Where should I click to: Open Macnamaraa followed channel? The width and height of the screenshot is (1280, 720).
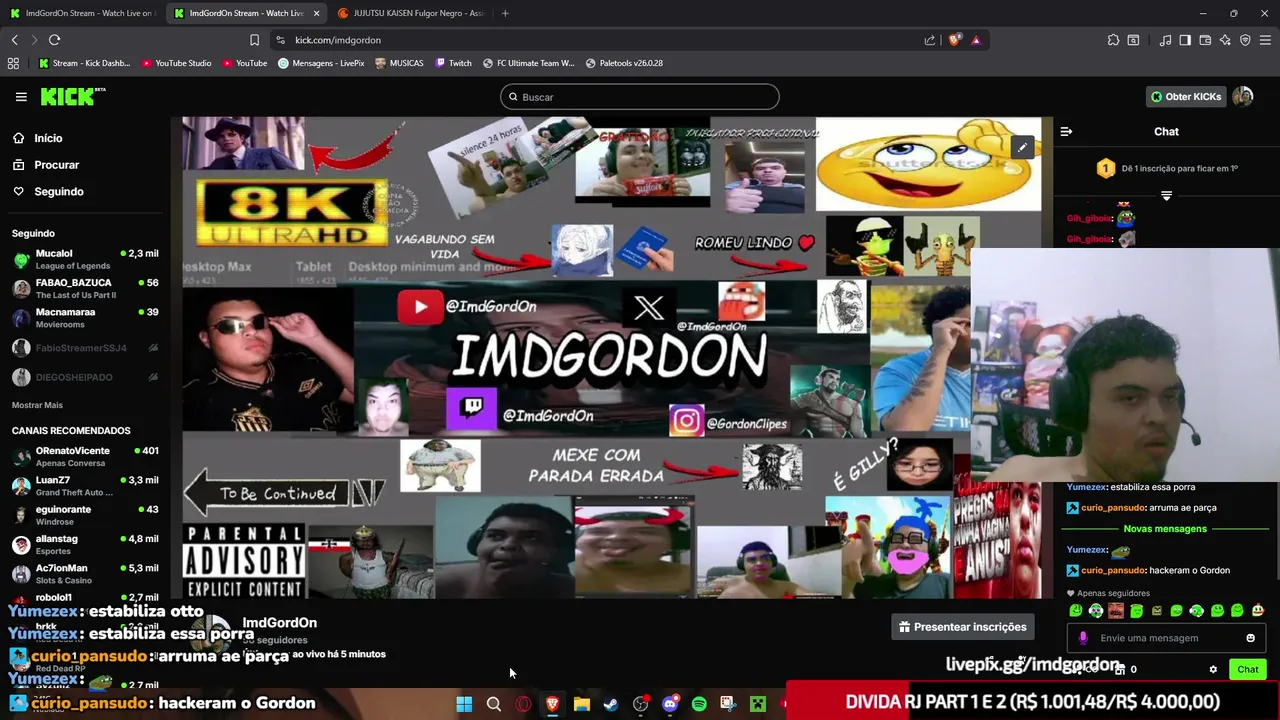pyautogui.click(x=85, y=318)
